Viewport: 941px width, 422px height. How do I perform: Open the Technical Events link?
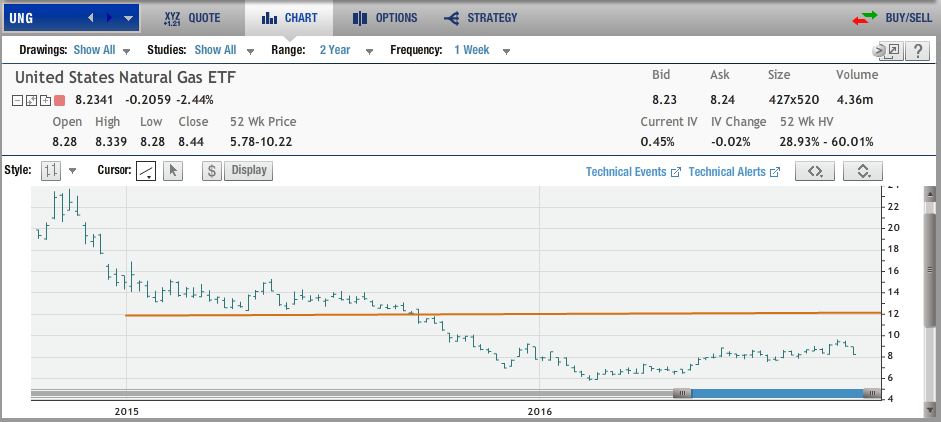point(633,172)
